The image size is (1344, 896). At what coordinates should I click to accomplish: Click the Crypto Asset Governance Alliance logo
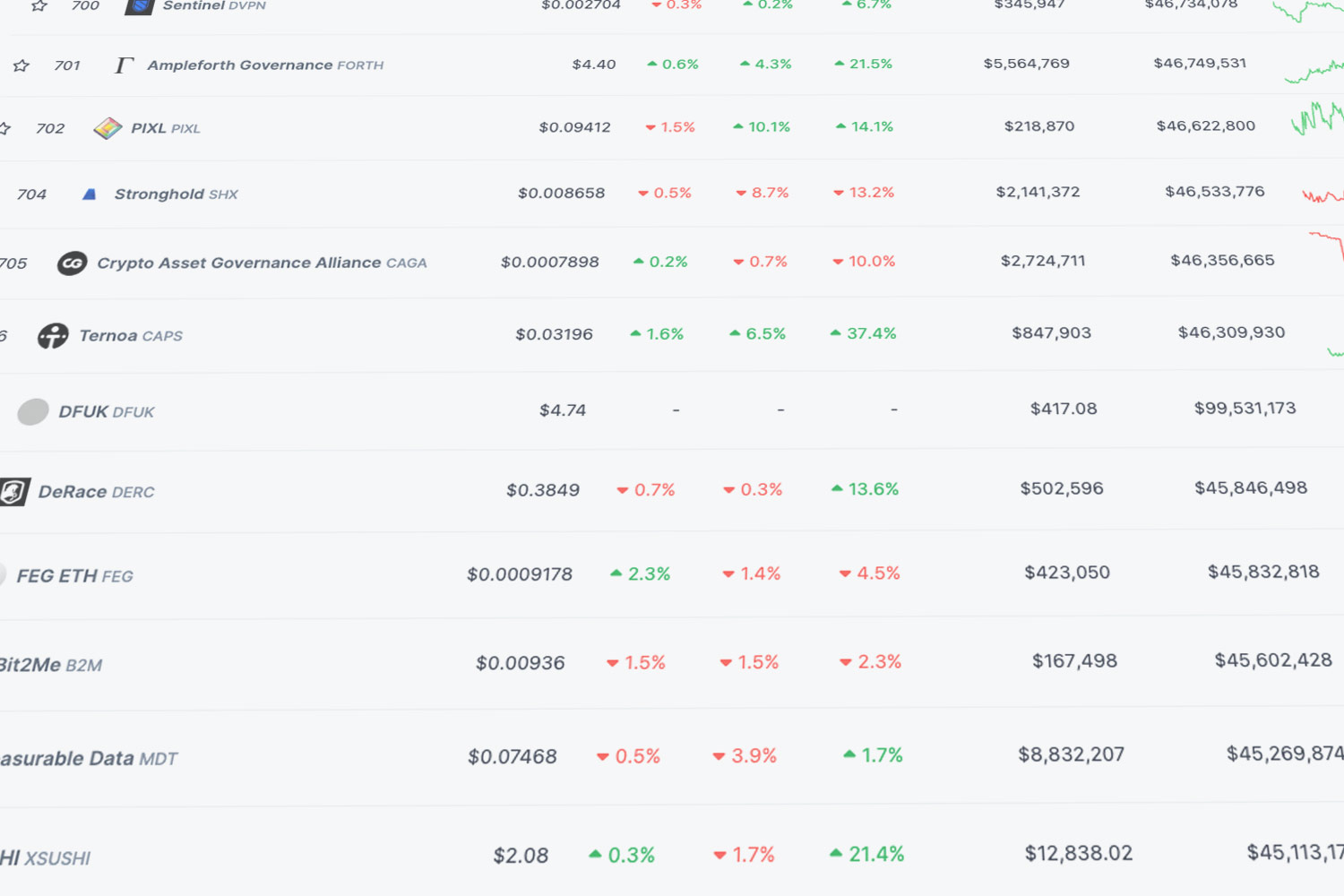[72, 263]
